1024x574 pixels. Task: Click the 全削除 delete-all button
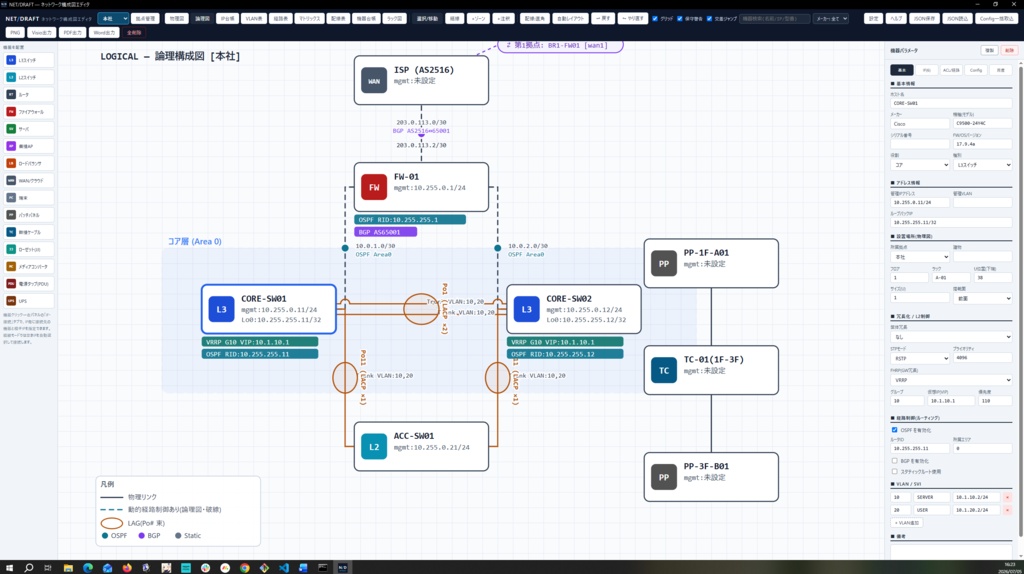tap(134, 32)
